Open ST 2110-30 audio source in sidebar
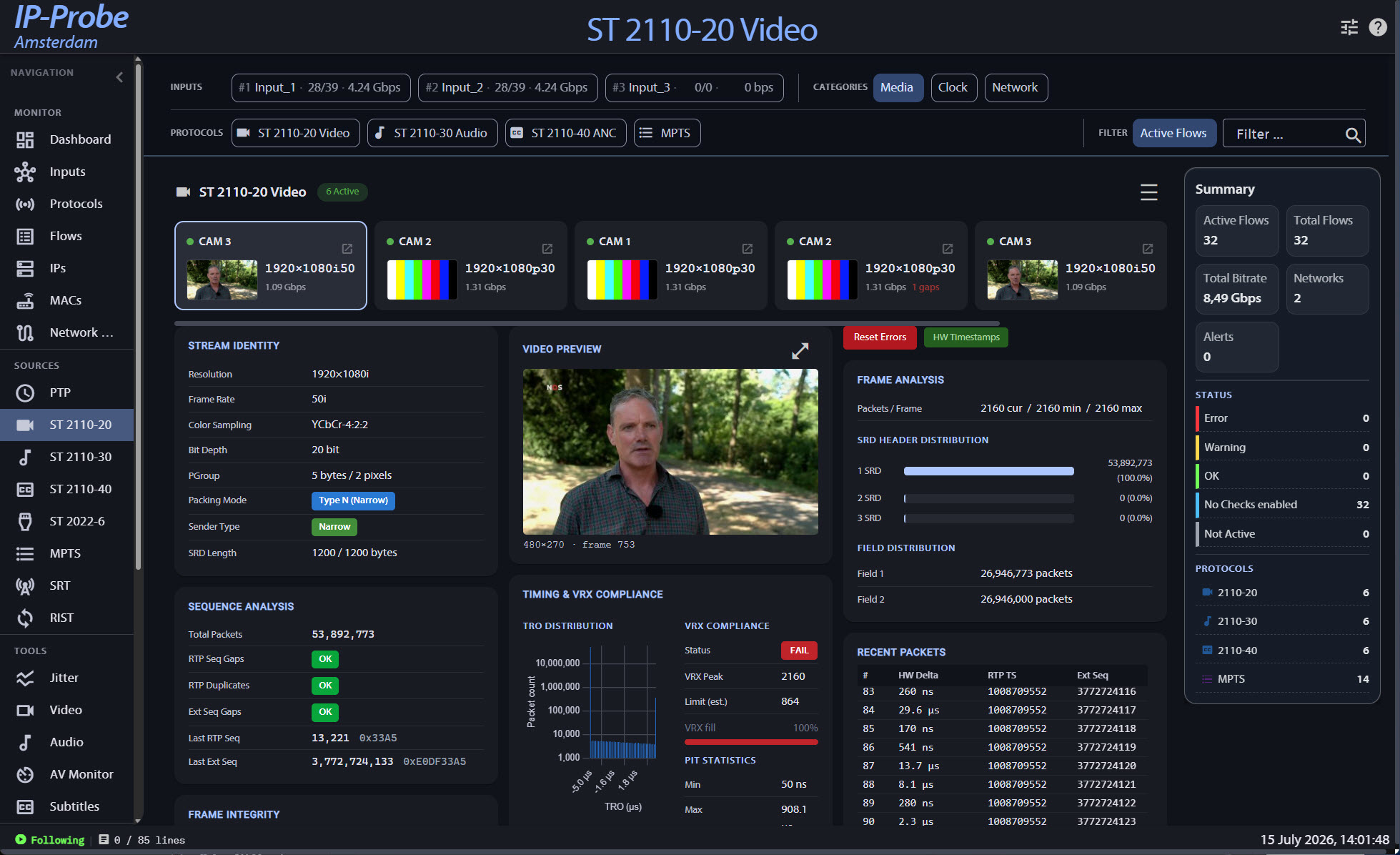 66,457
